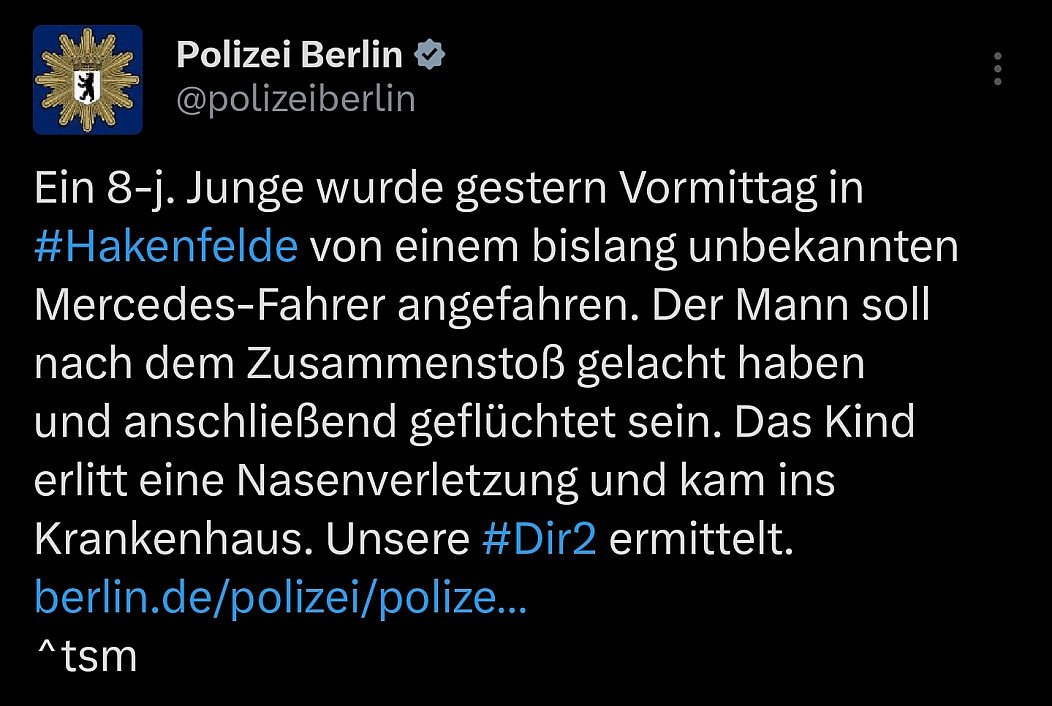Viewport: 1052px width, 706px height.
Task: Click the phrase "Das Kind" in the tweet
Action: pos(823,423)
